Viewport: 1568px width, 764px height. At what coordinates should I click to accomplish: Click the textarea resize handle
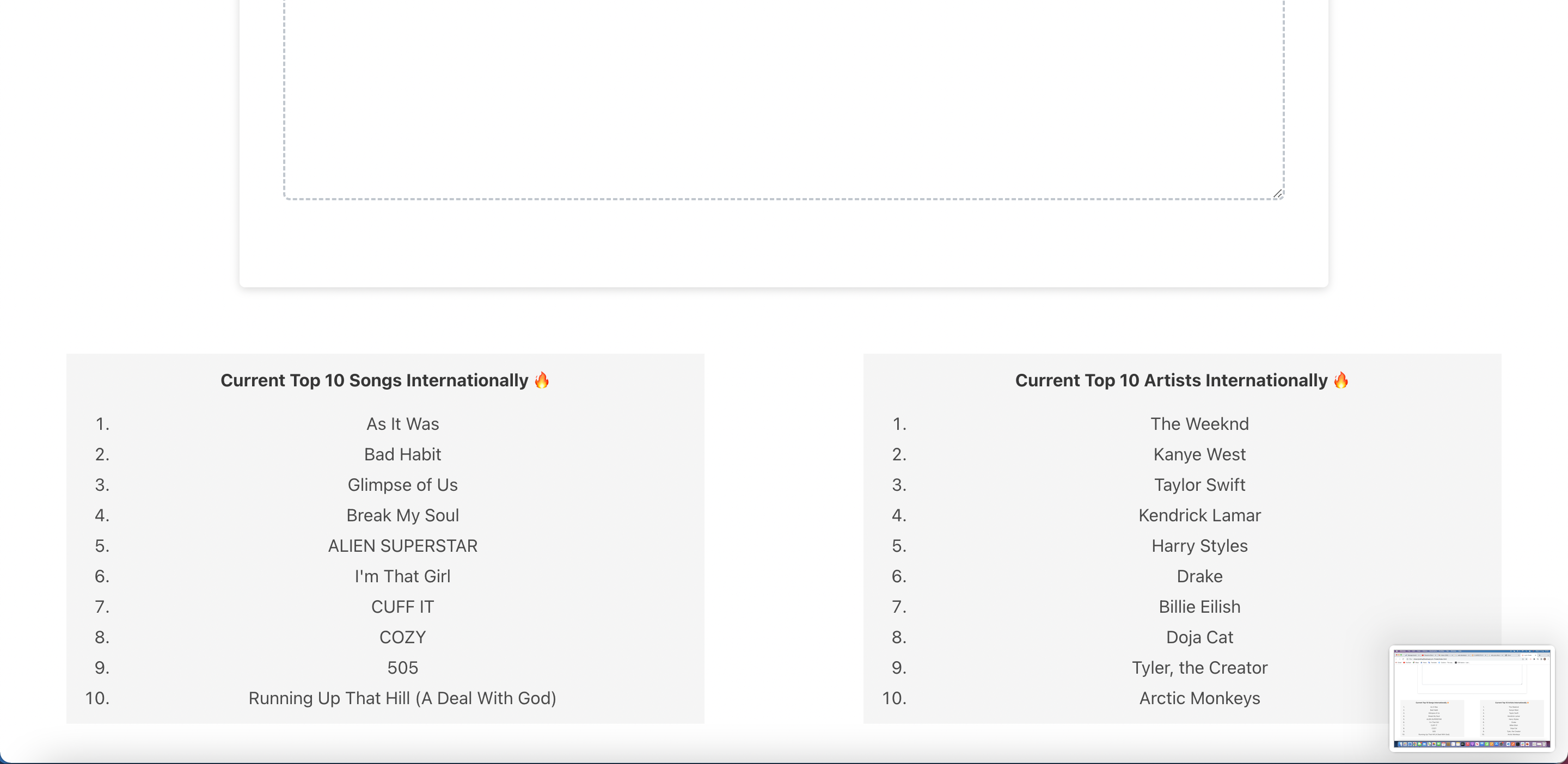(x=1277, y=195)
